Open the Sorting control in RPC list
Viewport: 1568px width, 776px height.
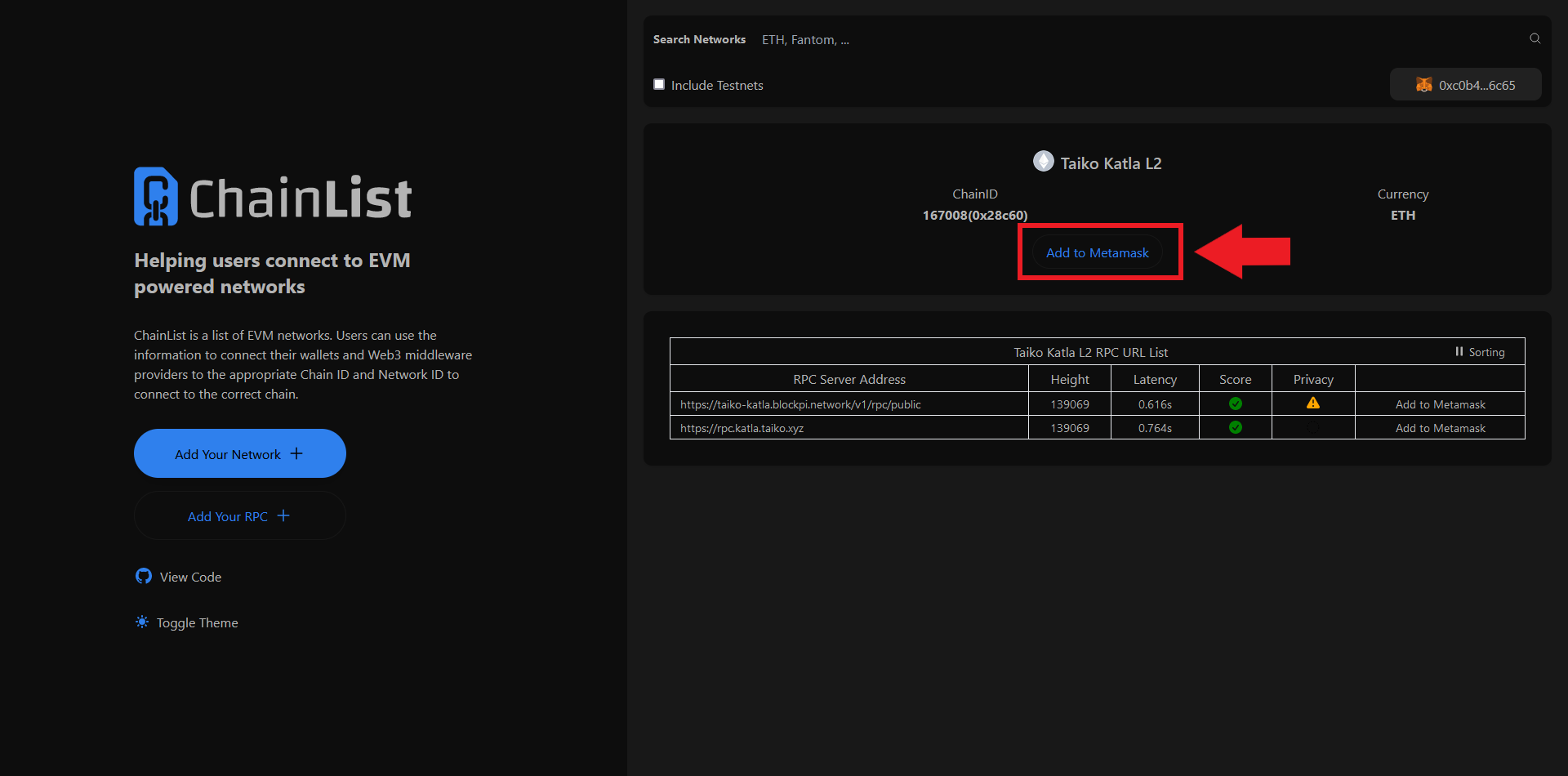(1479, 352)
